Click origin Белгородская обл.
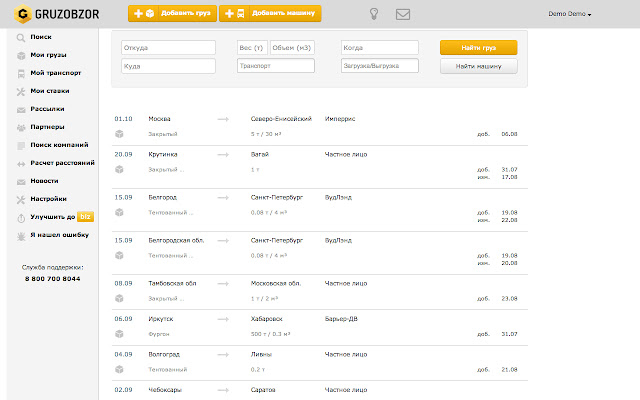Image resolution: width=640 pixels, height=400 pixels. pyautogui.click(x=176, y=240)
